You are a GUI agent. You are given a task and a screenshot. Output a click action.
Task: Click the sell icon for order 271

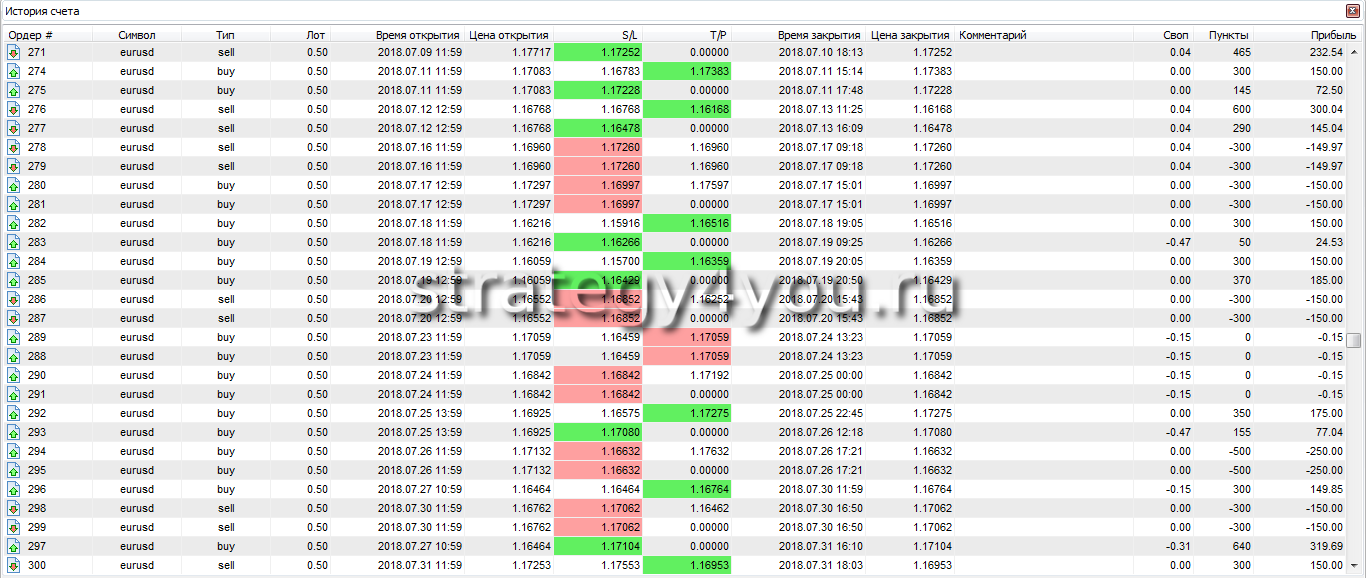pyautogui.click(x=14, y=52)
